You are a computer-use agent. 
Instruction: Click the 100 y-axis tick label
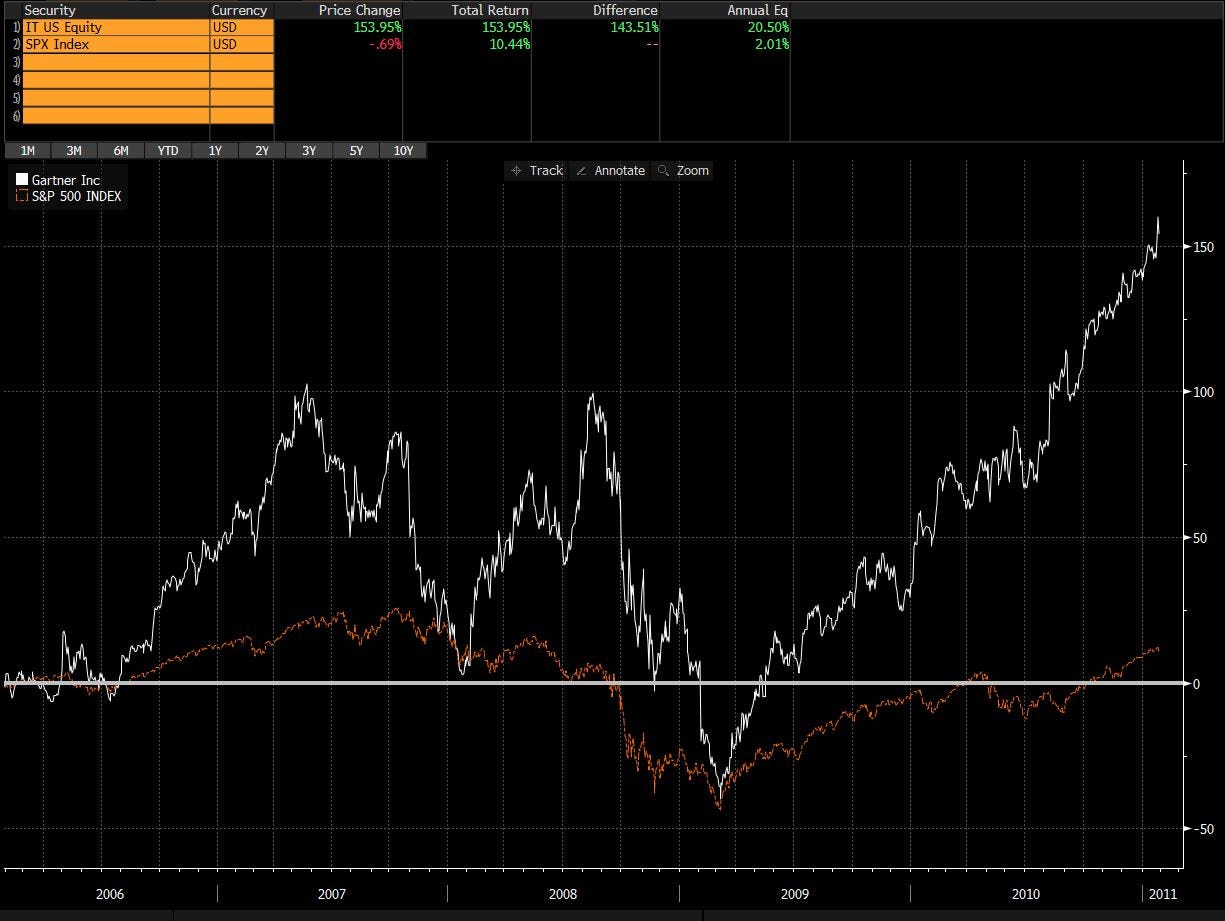1203,392
